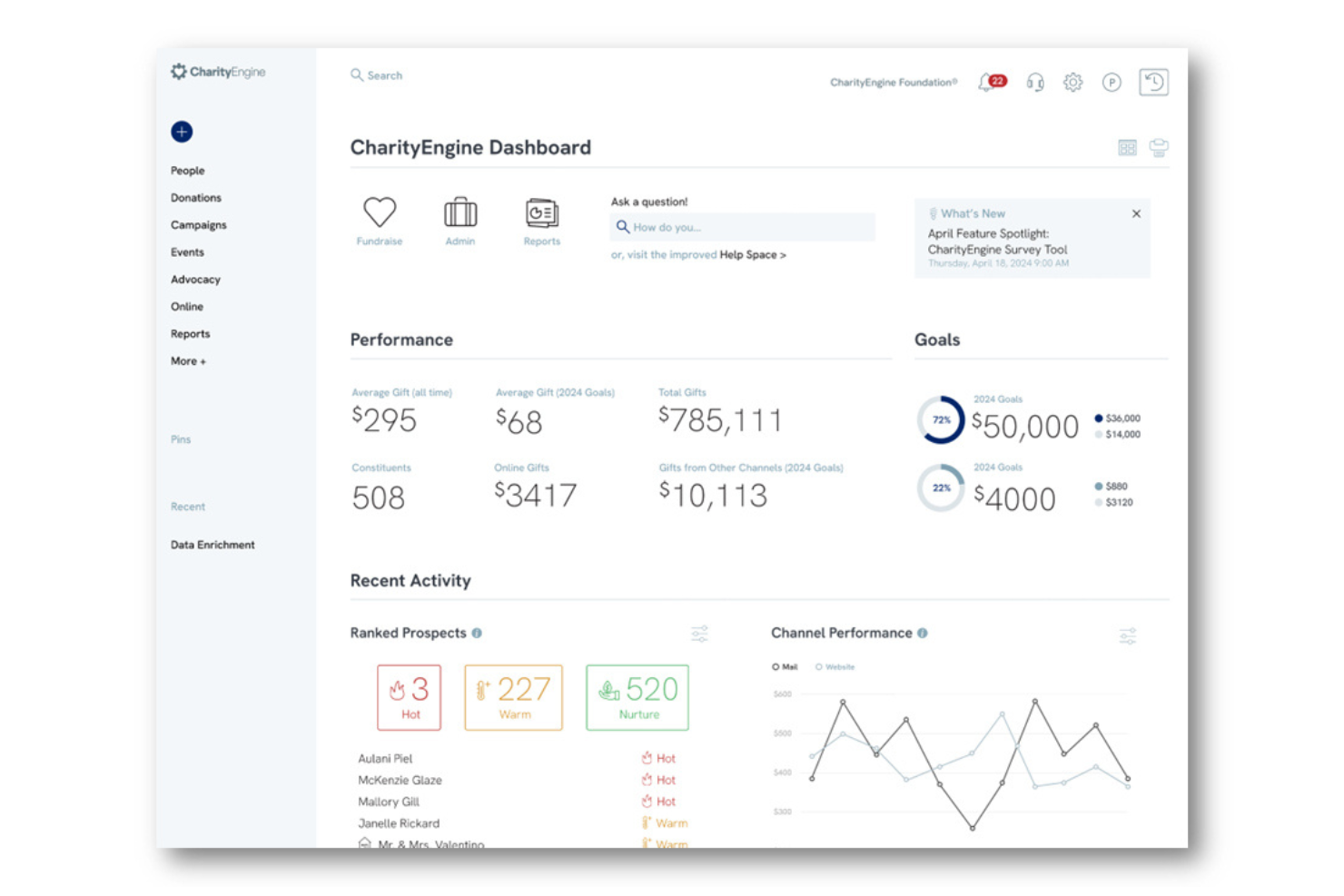The height and width of the screenshot is (896, 1344).
Task: Click the dashboard layout grid icon
Action: (1127, 148)
